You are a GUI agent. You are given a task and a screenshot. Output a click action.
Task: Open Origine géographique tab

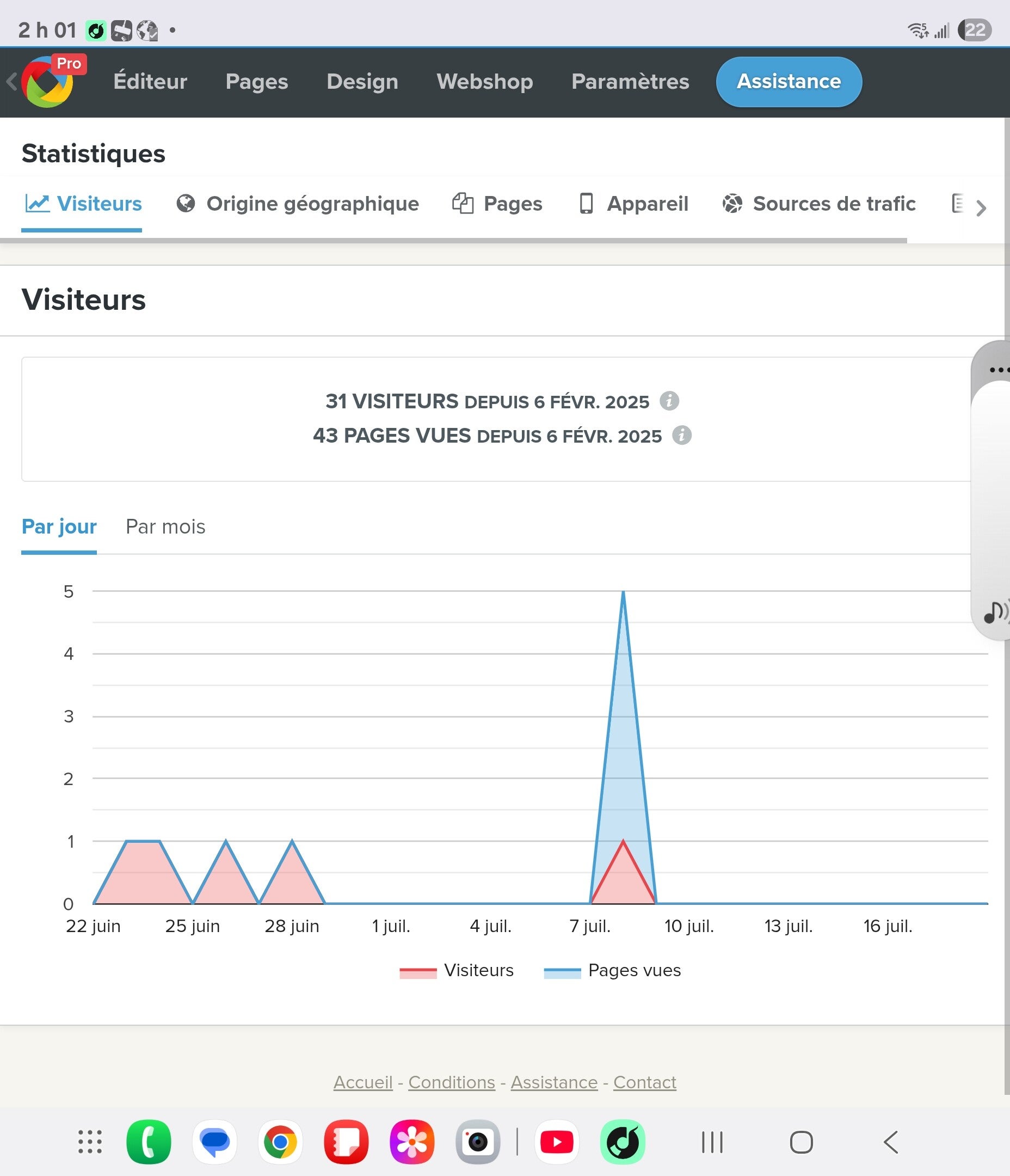point(298,204)
